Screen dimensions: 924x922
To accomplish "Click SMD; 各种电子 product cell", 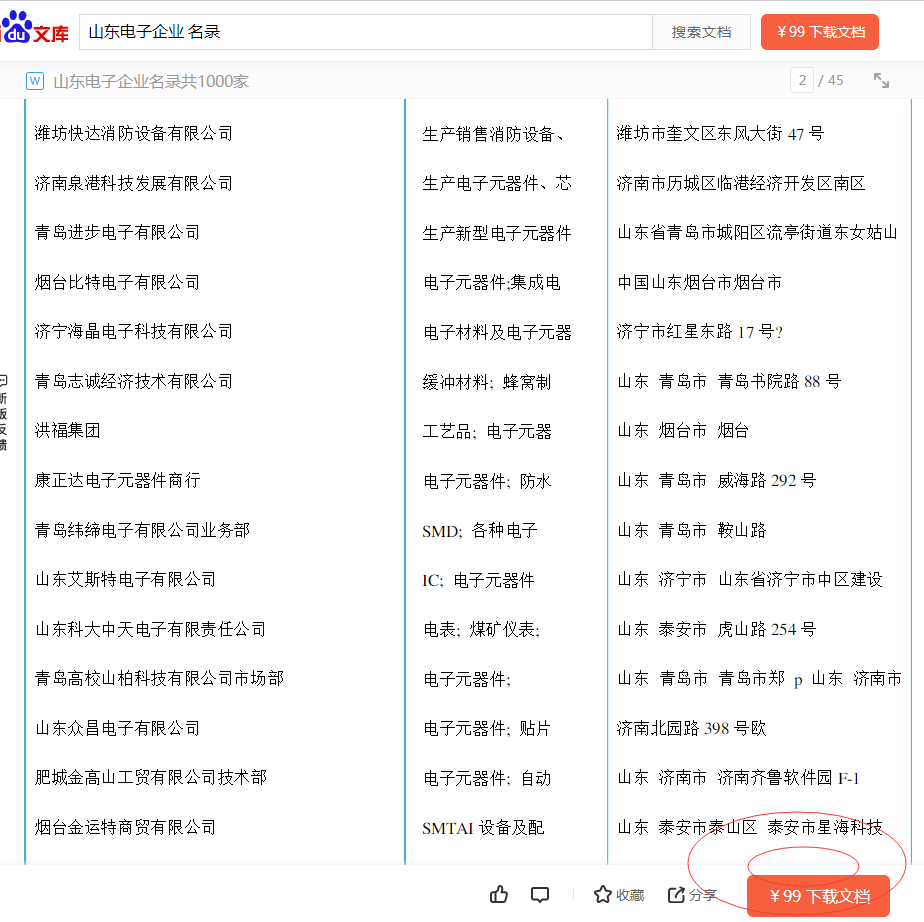I will [480, 531].
